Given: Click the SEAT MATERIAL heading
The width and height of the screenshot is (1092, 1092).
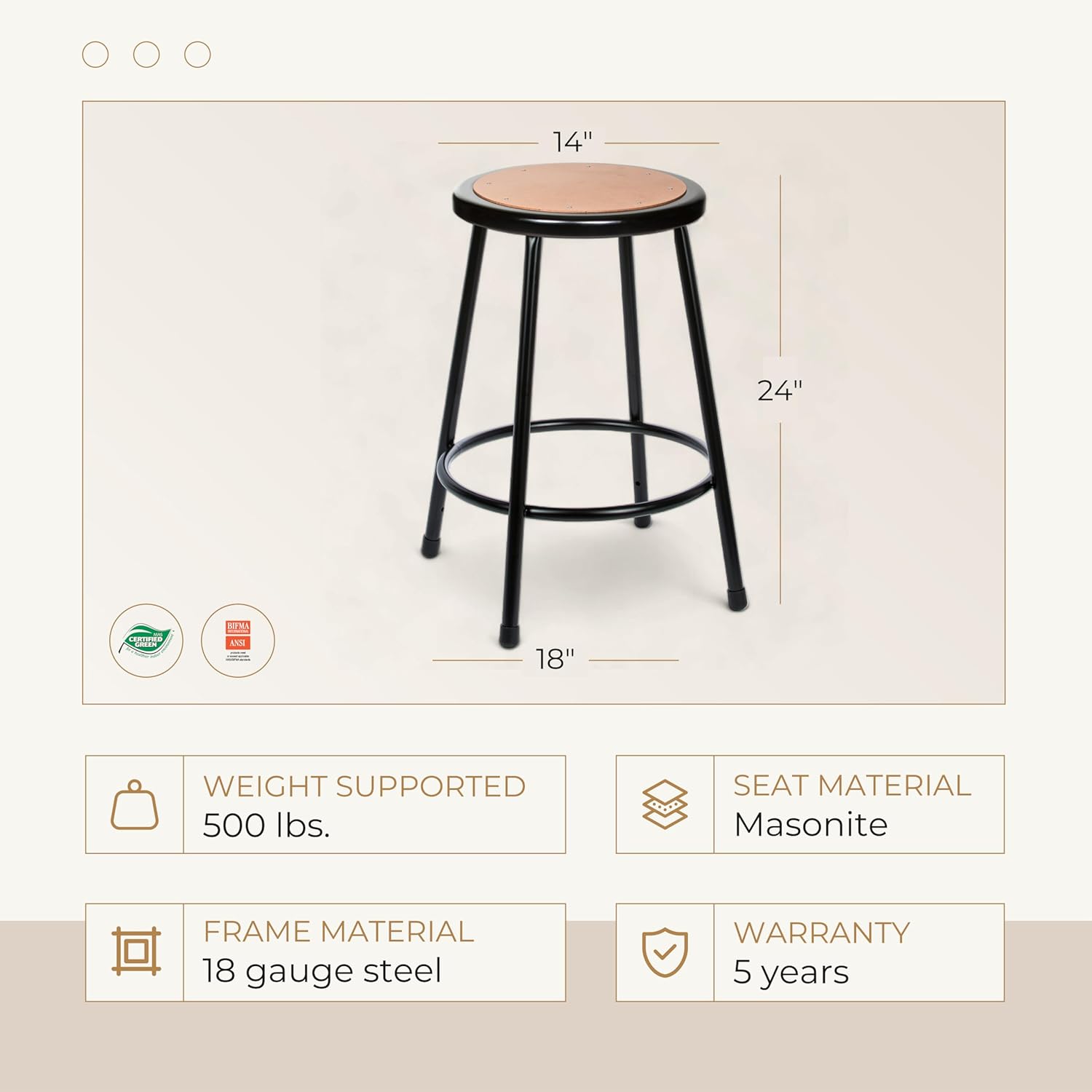Looking at the screenshot, I should coord(852,786).
